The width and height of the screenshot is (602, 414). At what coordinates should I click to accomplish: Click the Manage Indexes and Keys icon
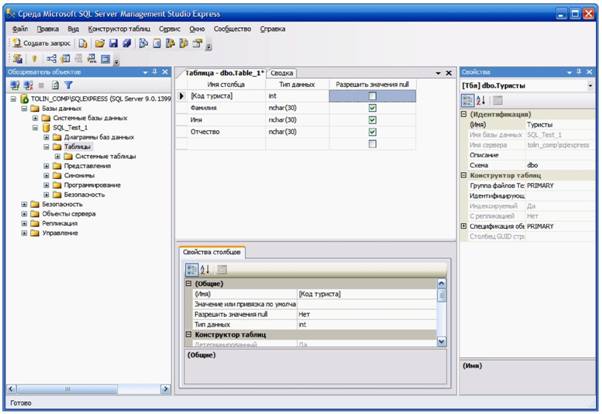coord(66,59)
